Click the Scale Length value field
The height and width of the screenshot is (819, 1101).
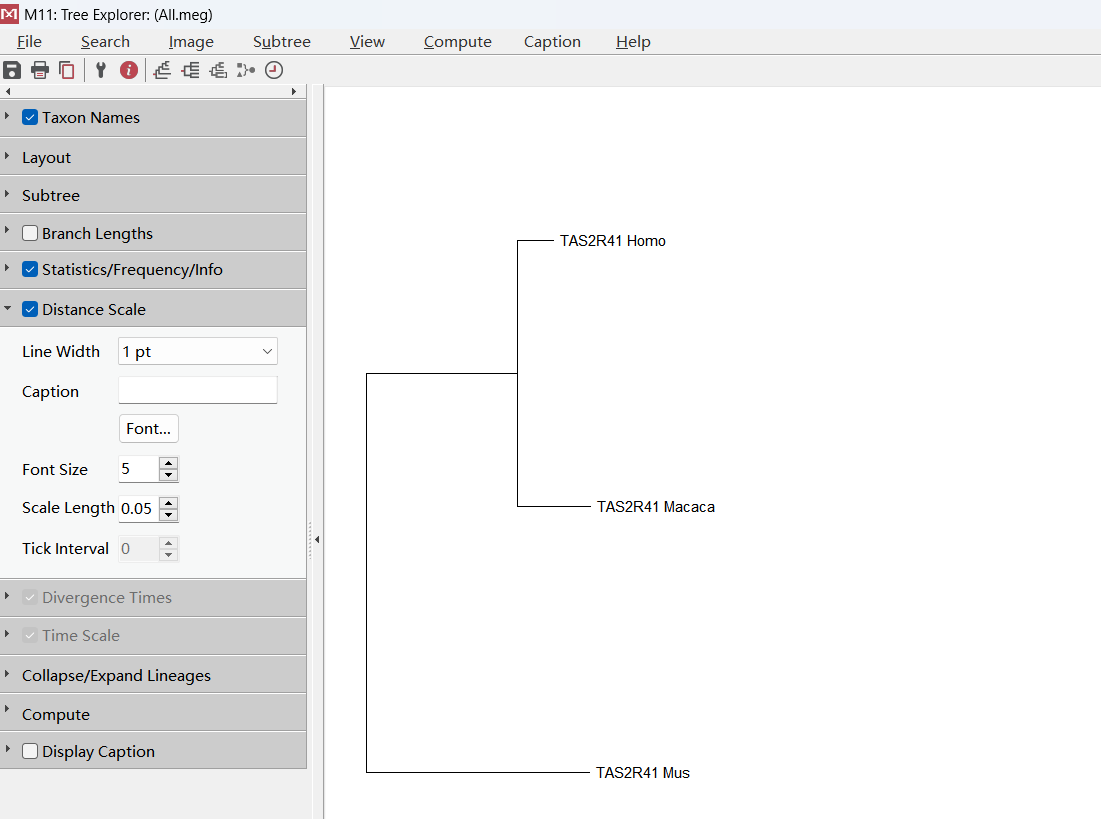139,509
